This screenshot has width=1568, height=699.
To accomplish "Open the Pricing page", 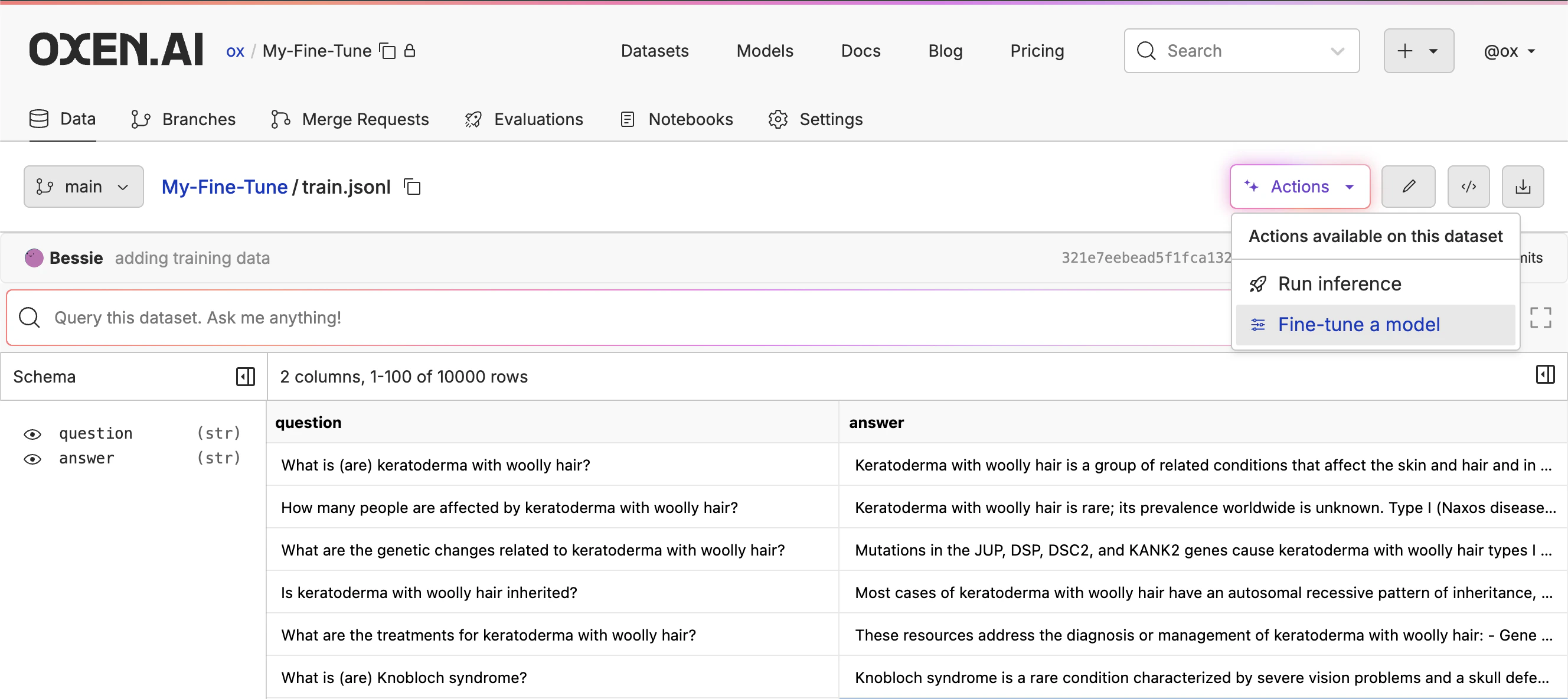I will coord(1037,51).
